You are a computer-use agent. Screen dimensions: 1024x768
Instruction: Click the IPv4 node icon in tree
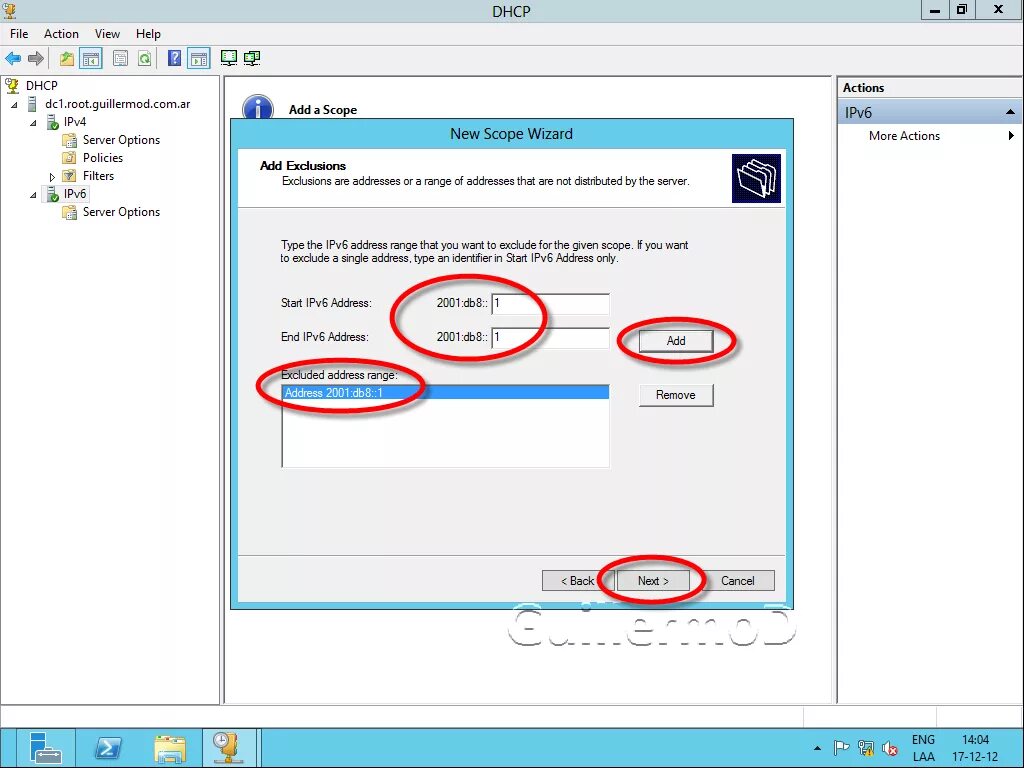click(52, 122)
